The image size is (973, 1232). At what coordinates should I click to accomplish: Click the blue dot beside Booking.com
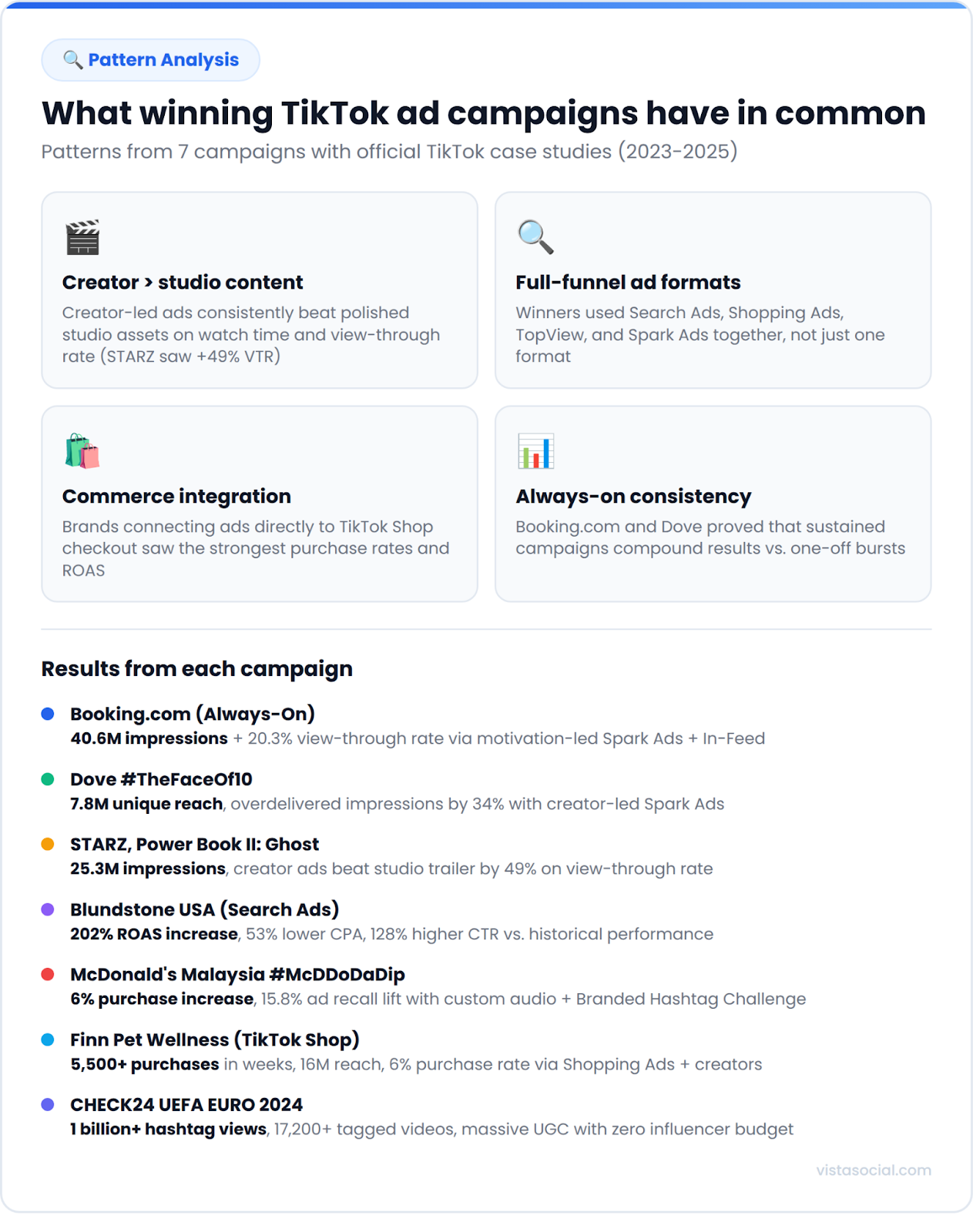click(x=48, y=714)
